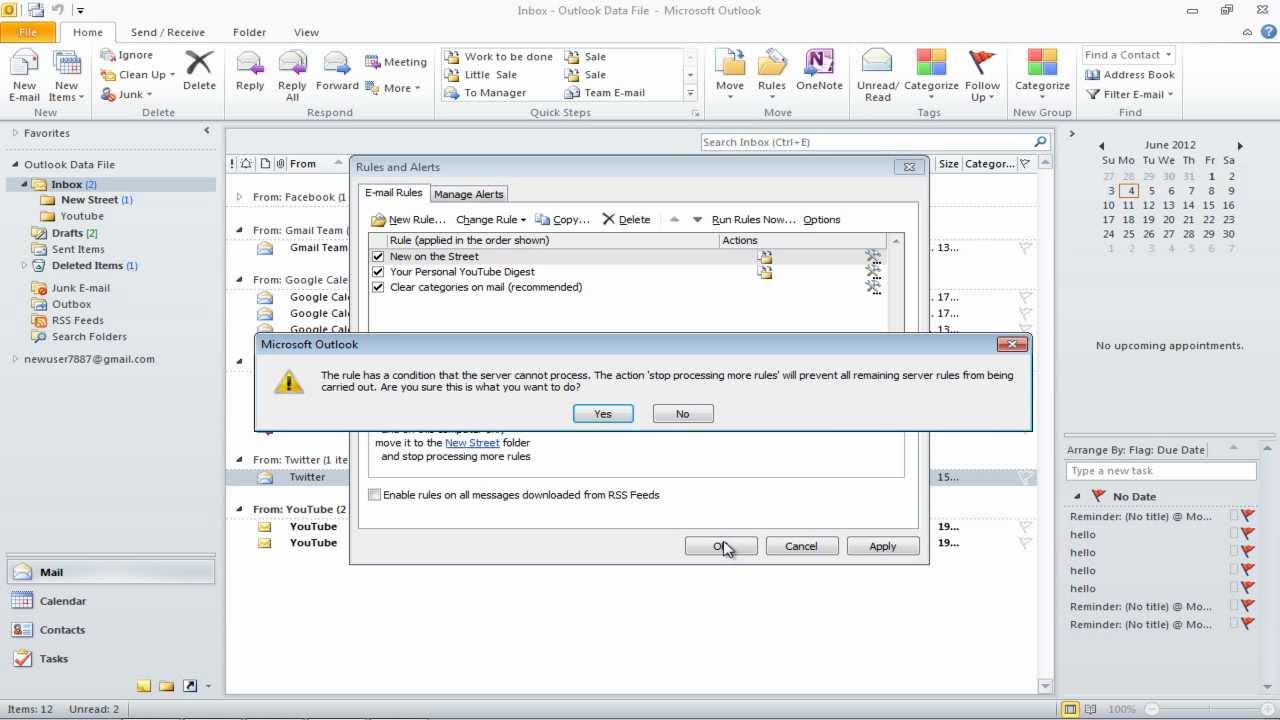
Task: Click the search magnifier icon
Action: tap(1040, 142)
